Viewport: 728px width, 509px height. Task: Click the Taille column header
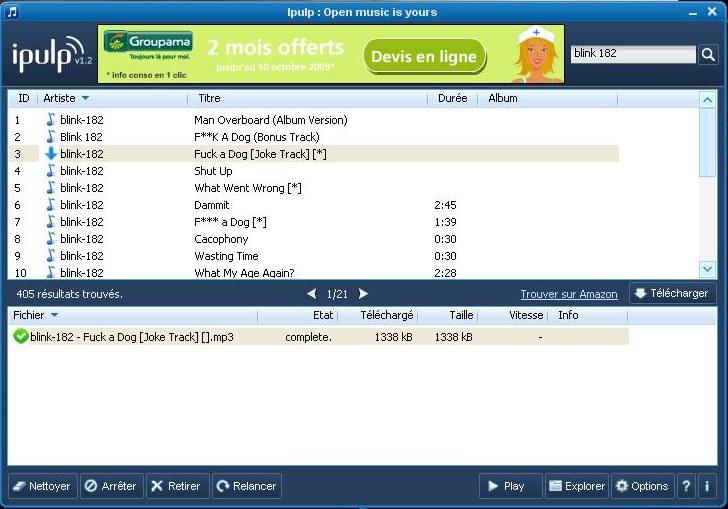pos(448,315)
